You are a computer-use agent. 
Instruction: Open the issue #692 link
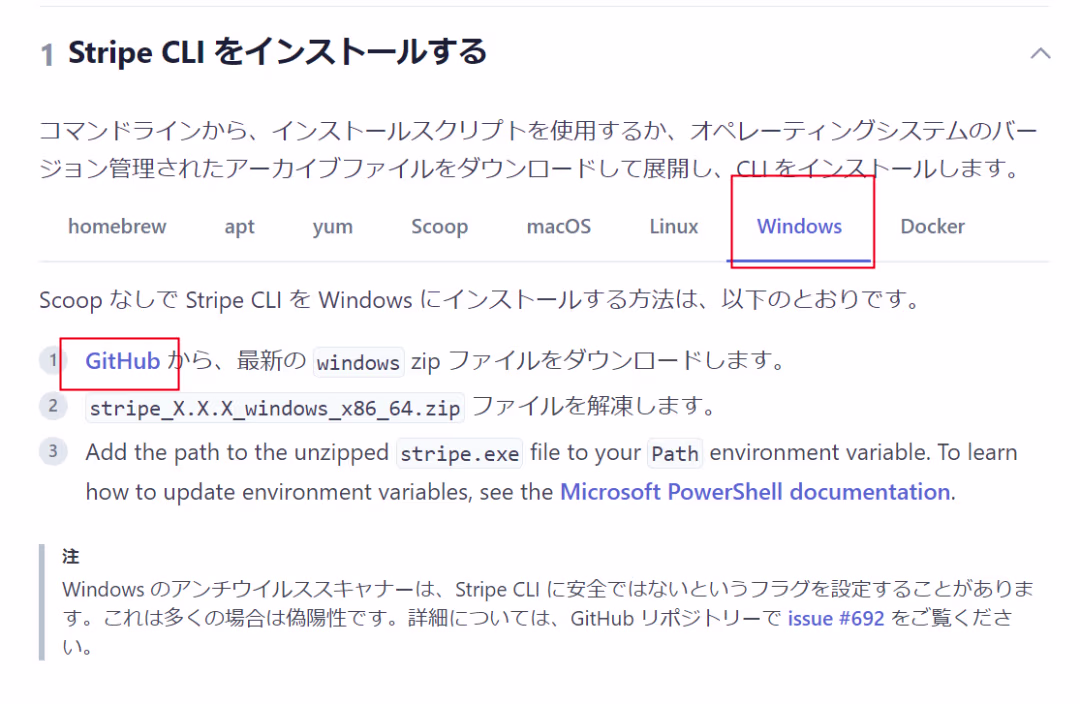tap(835, 618)
